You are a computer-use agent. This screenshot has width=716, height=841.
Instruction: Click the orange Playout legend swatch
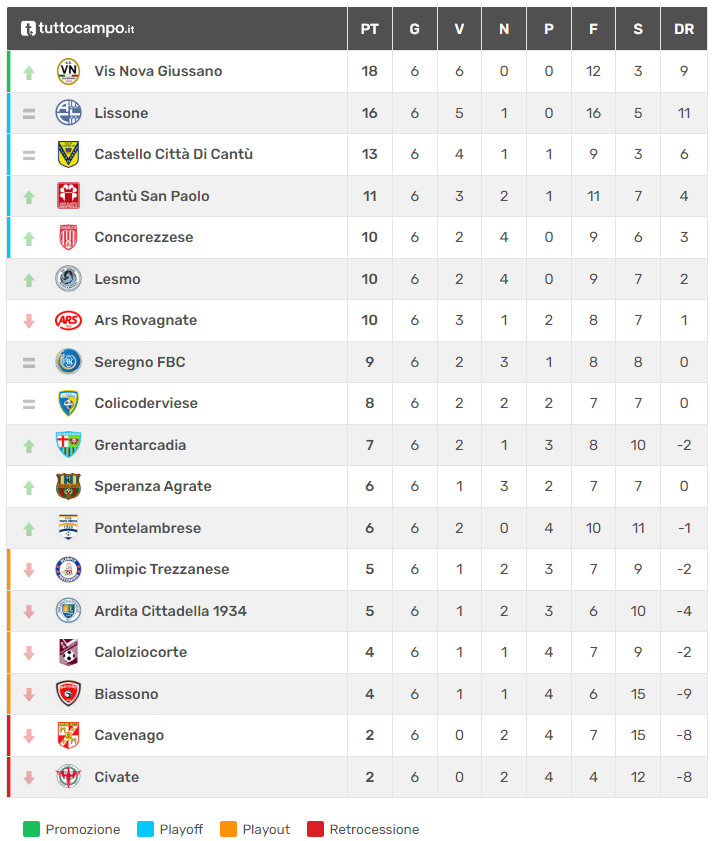(229, 829)
